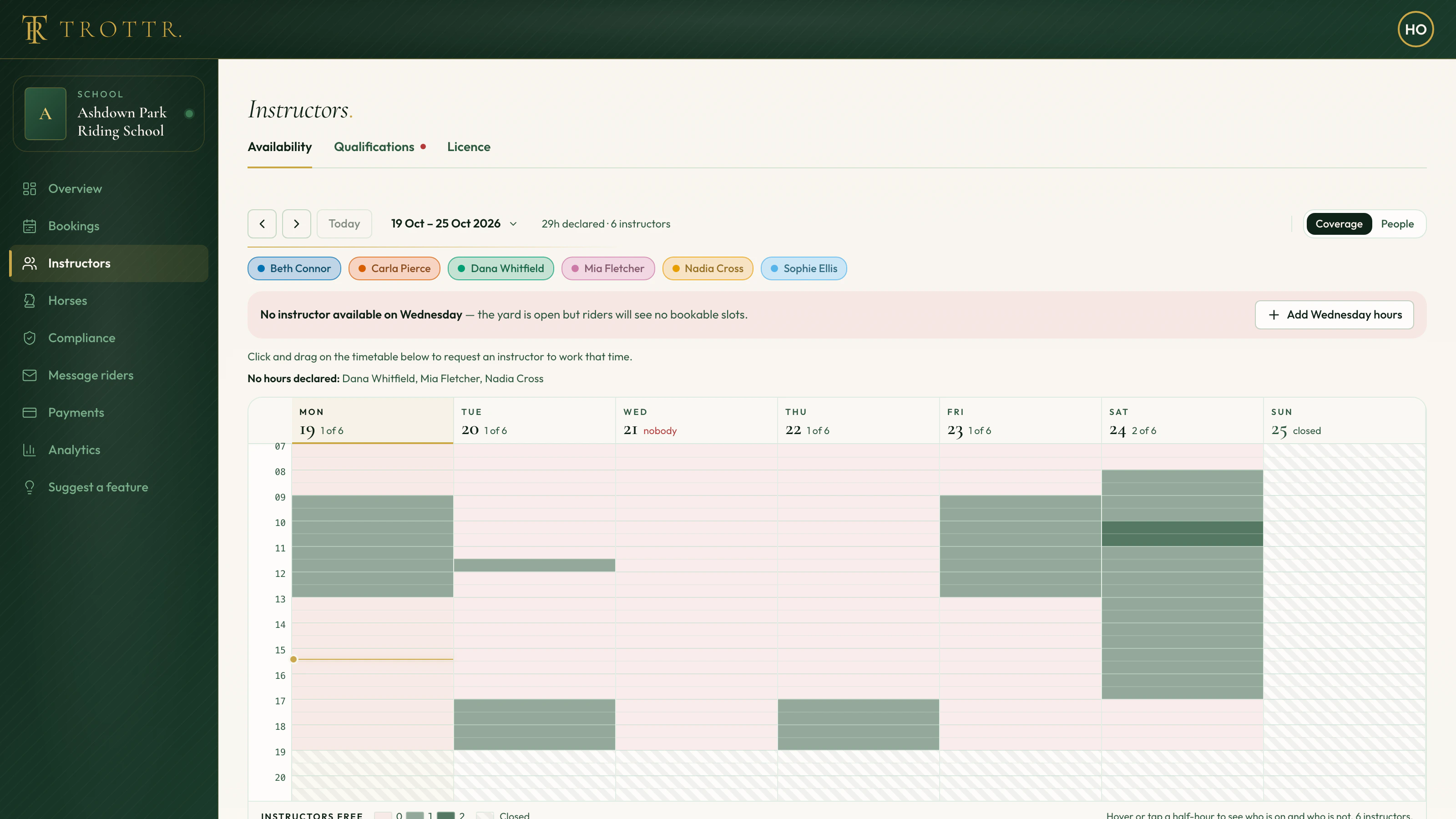The height and width of the screenshot is (819, 1456).
Task: Switch to the Licence tab
Action: click(x=469, y=147)
